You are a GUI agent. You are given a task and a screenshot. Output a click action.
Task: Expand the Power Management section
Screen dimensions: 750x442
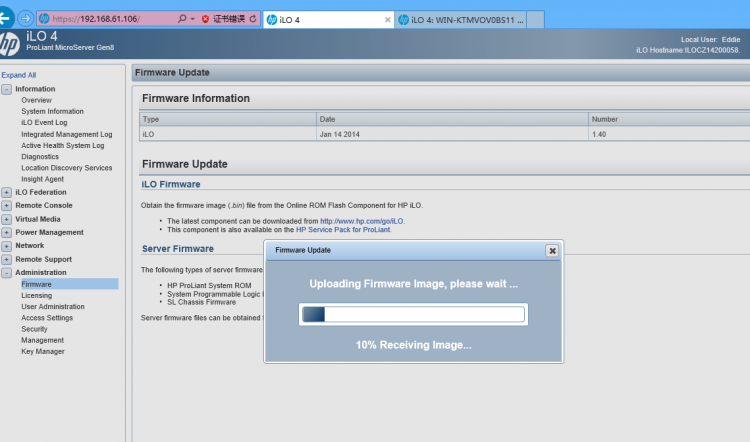pos(6,232)
